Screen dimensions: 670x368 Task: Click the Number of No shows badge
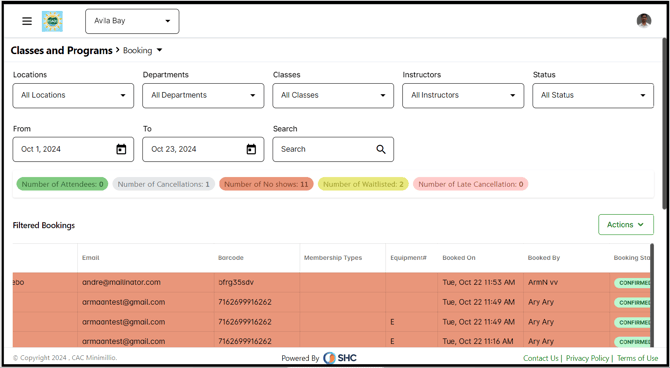click(266, 184)
